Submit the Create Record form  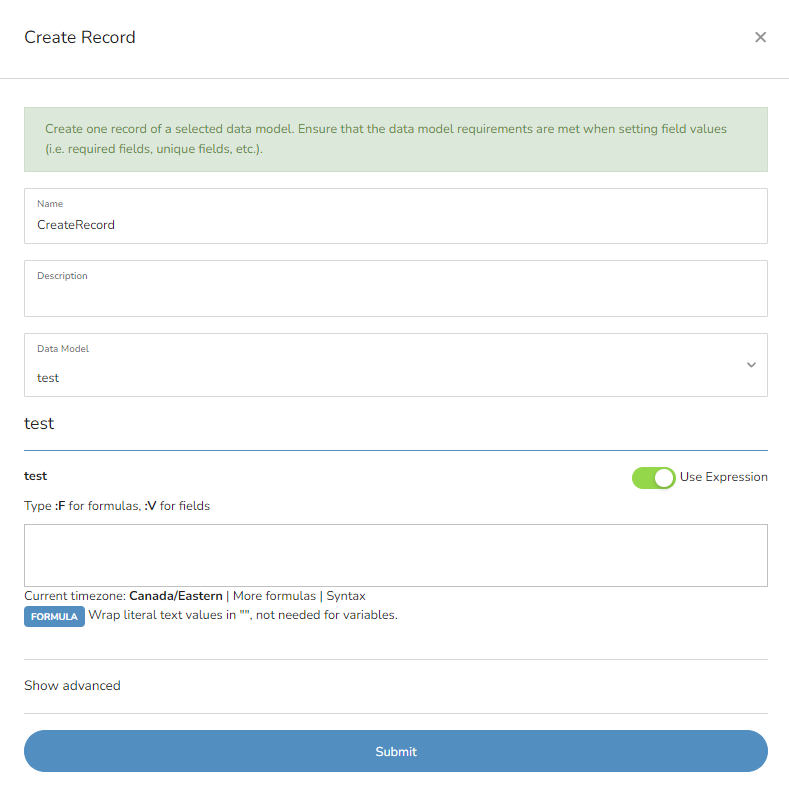pos(396,751)
